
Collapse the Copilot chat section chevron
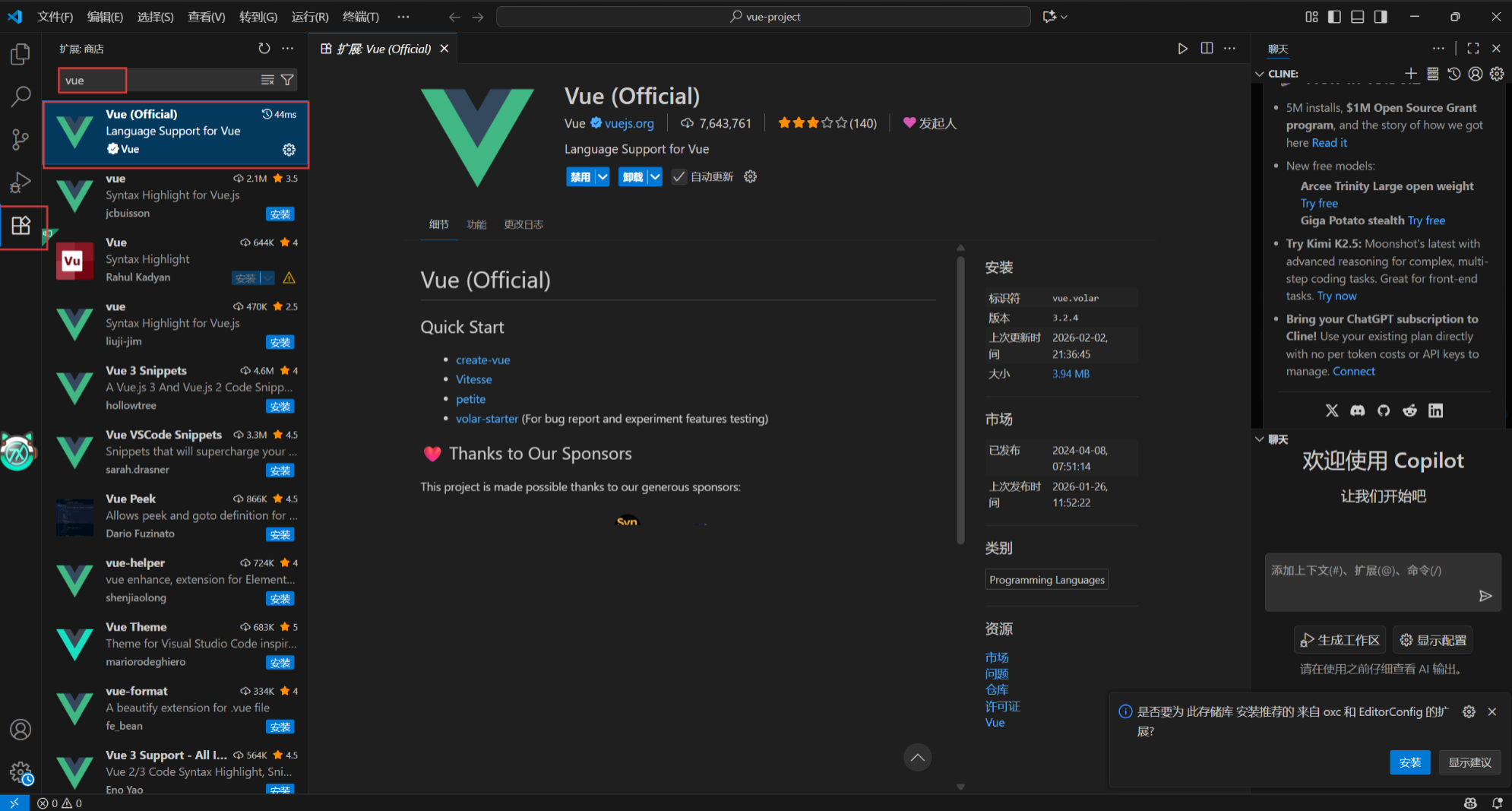(1260, 439)
